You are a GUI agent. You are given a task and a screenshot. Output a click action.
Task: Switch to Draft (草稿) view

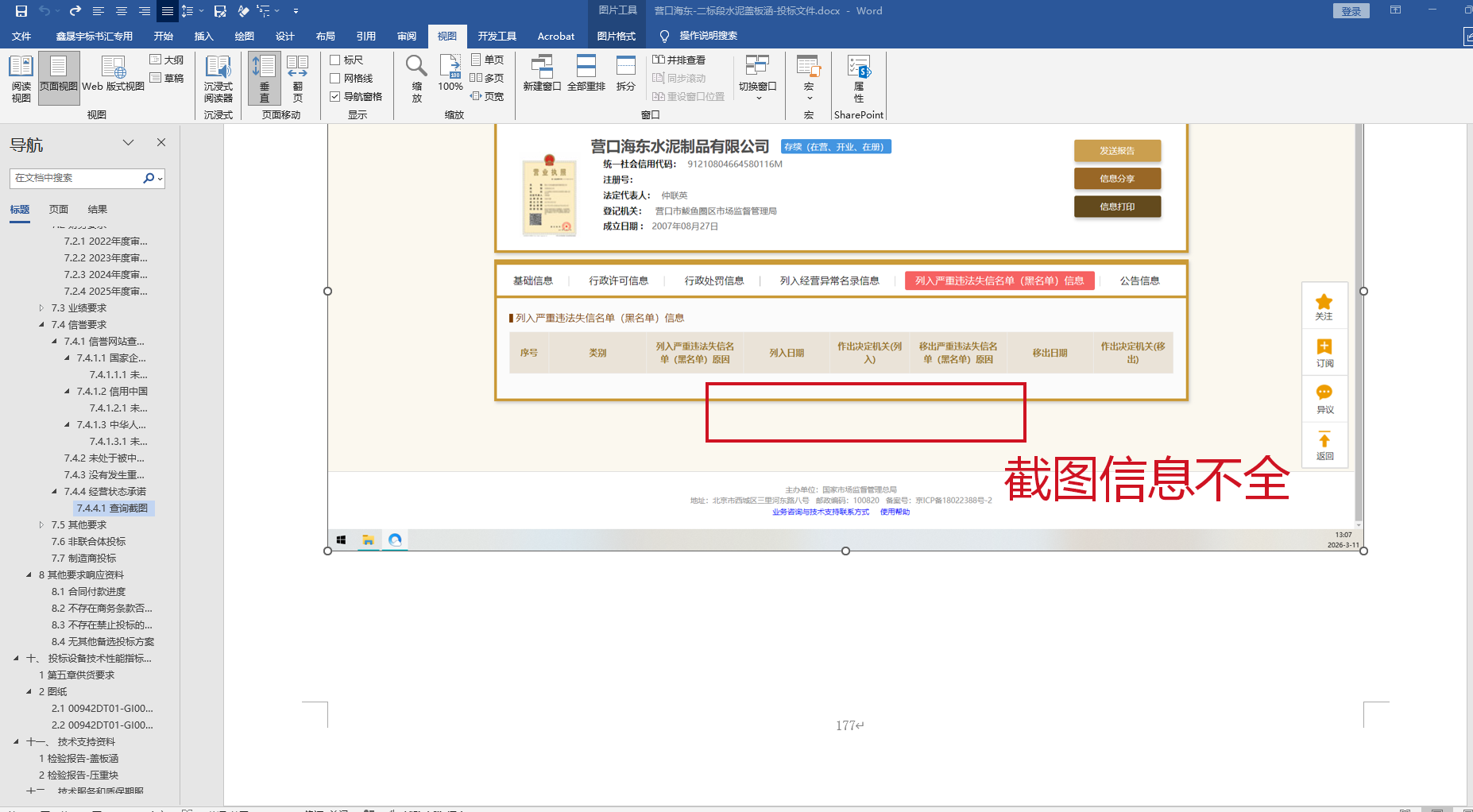click(167, 79)
